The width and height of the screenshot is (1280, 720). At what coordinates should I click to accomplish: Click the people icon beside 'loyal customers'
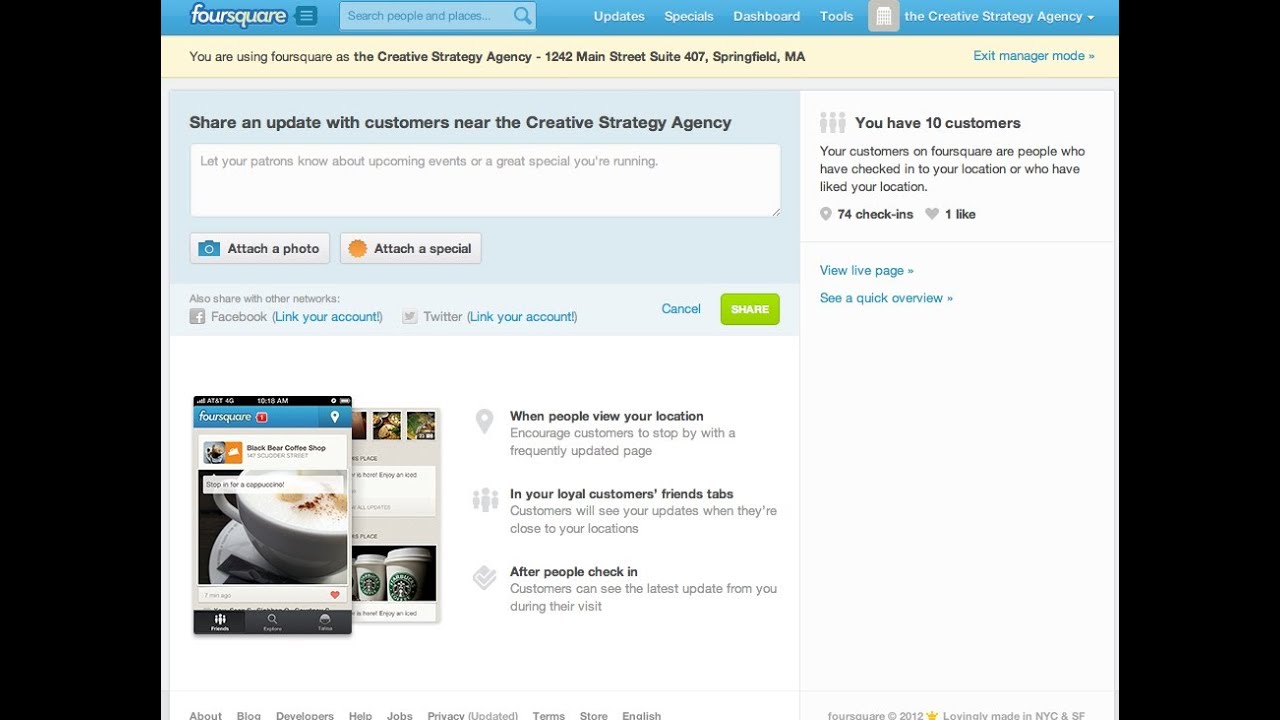pos(485,499)
